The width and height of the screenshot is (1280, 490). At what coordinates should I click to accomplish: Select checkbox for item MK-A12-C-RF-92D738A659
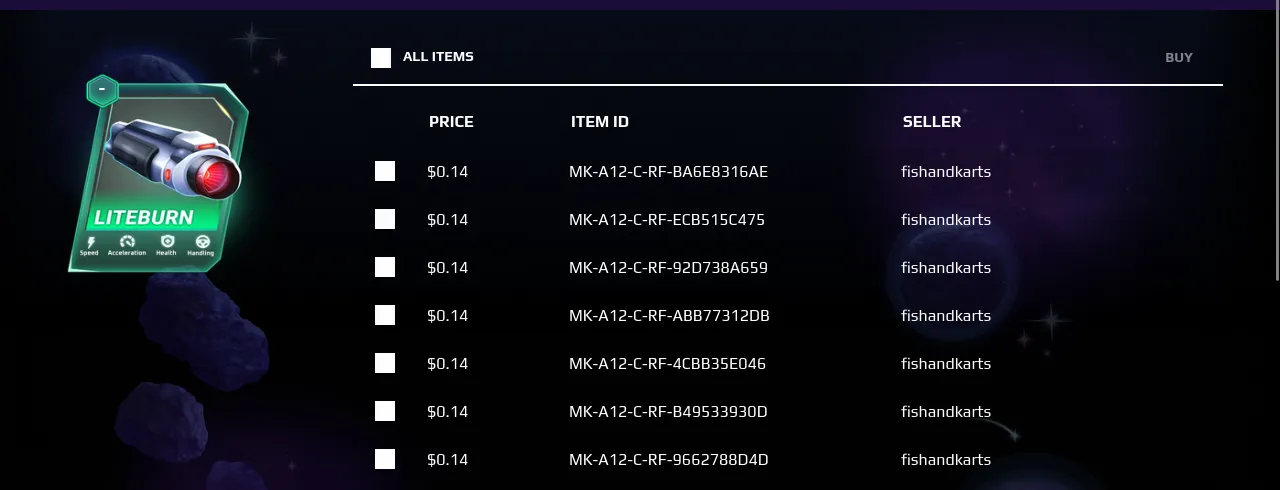pyautogui.click(x=385, y=267)
